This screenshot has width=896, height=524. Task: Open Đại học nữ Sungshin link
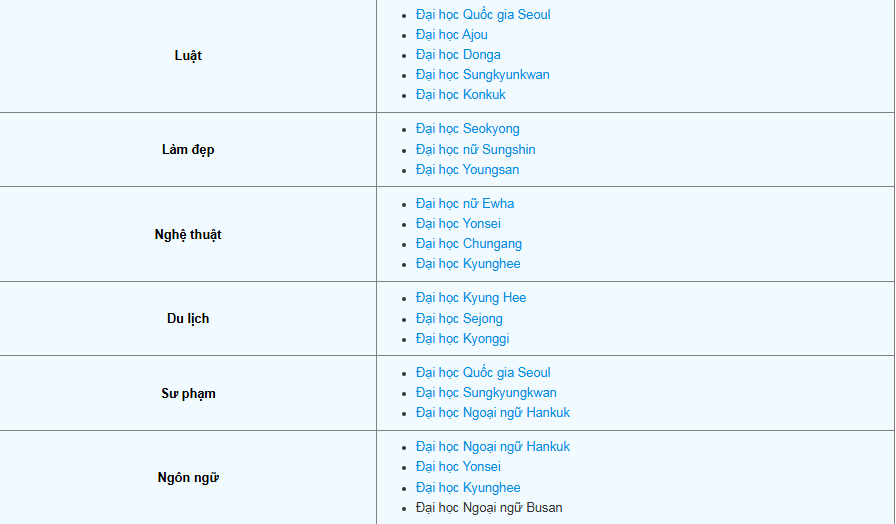pos(475,150)
